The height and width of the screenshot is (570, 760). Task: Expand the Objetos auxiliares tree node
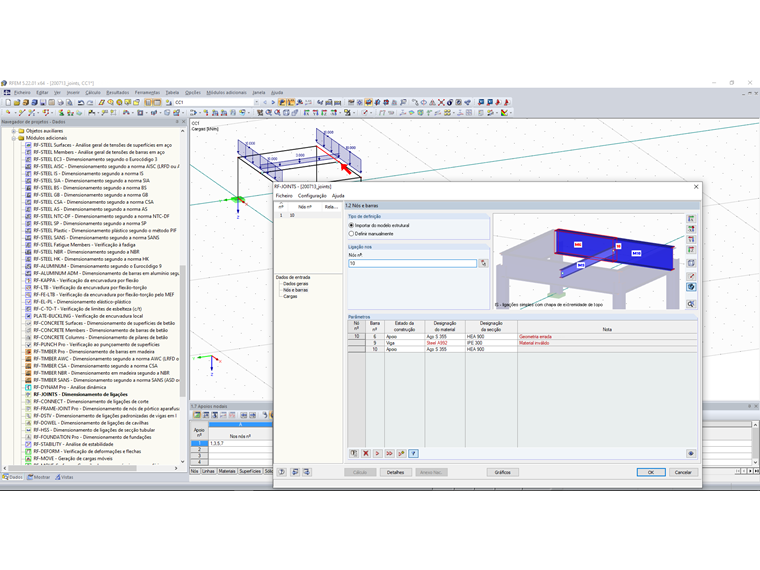point(14,131)
